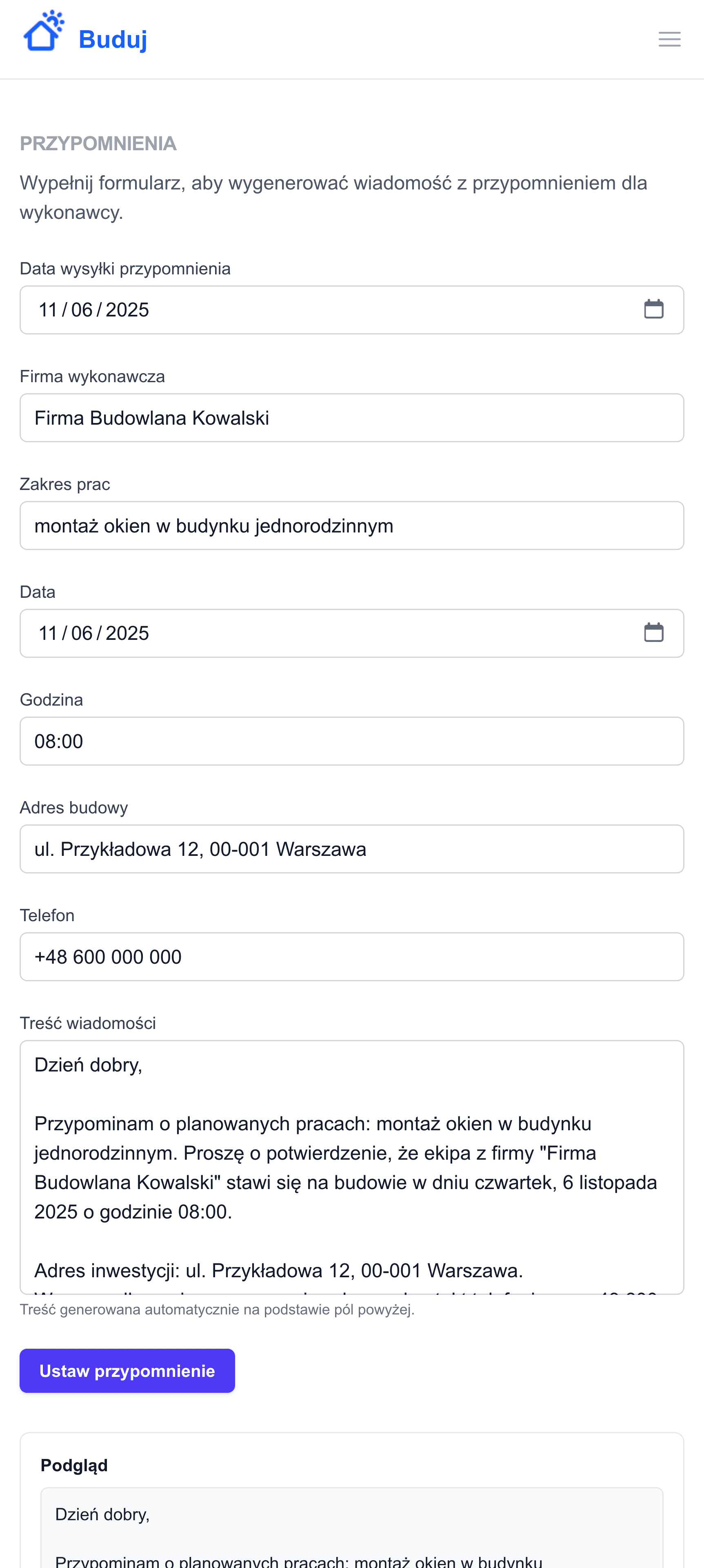Click the Adres budowy input

pyautogui.click(x=352, y=849)
